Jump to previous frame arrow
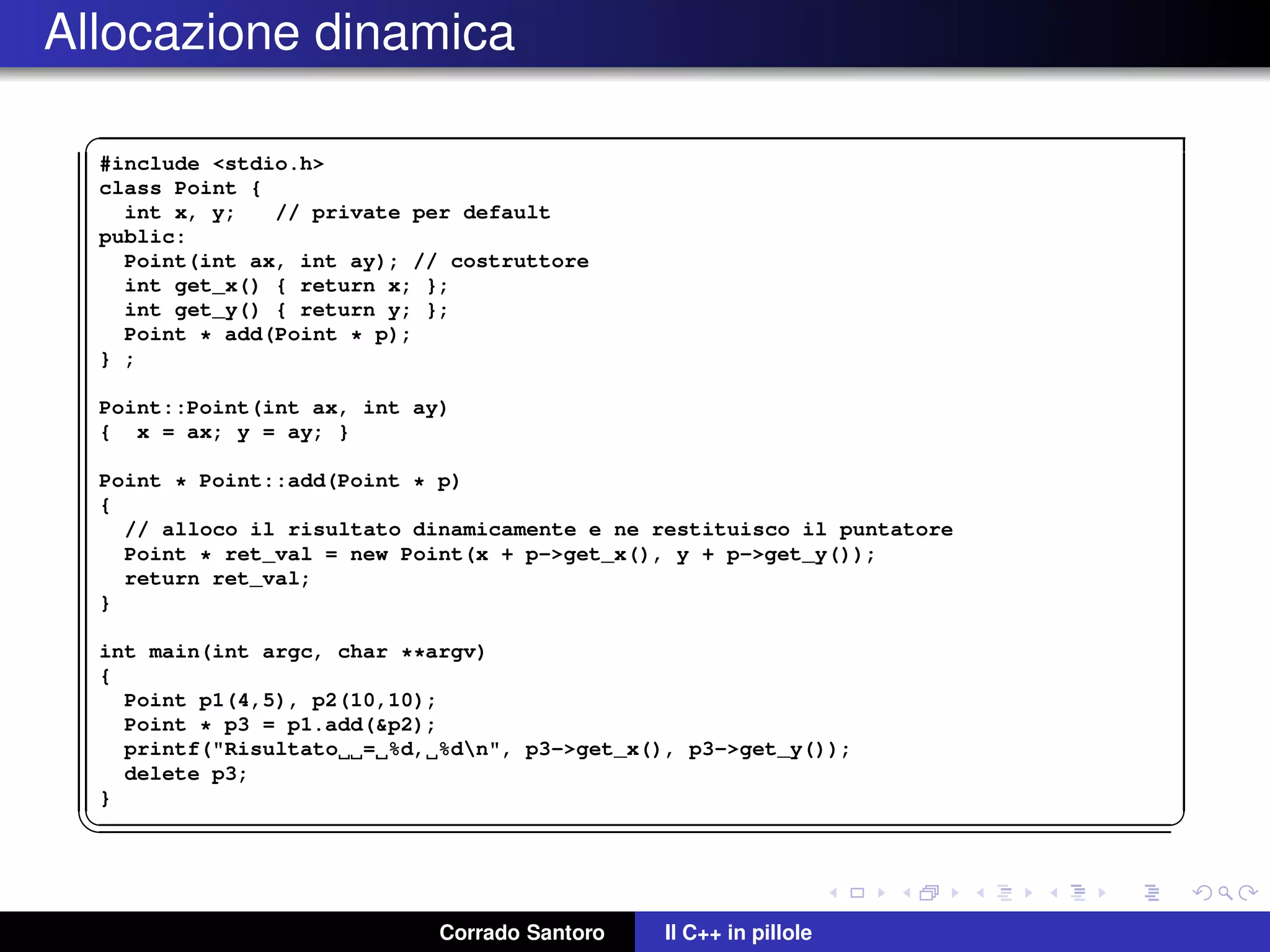The width and height of the screenshot is (1270, 952). (907, 893)
